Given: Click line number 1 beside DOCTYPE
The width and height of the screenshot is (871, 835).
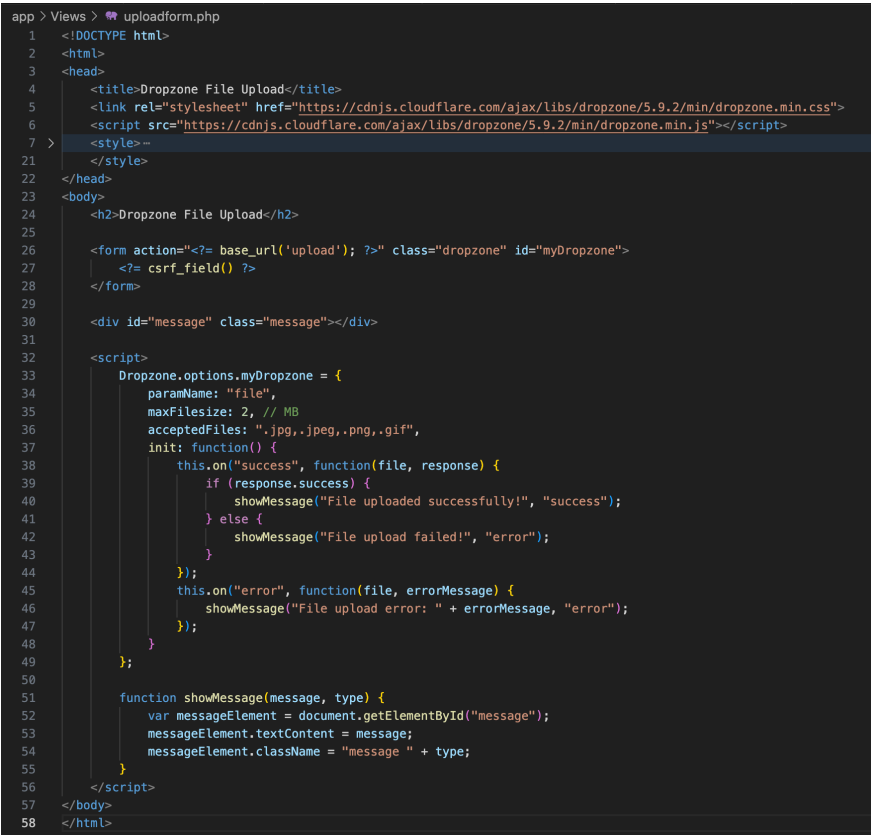Looking at the screenshot, I should (33, 35).
